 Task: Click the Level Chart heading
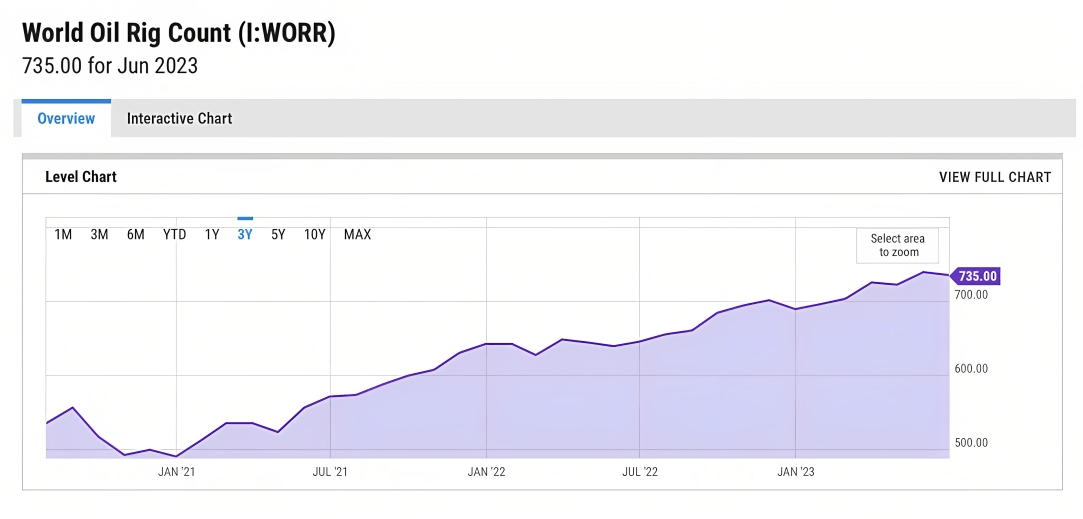click(81, 177)
